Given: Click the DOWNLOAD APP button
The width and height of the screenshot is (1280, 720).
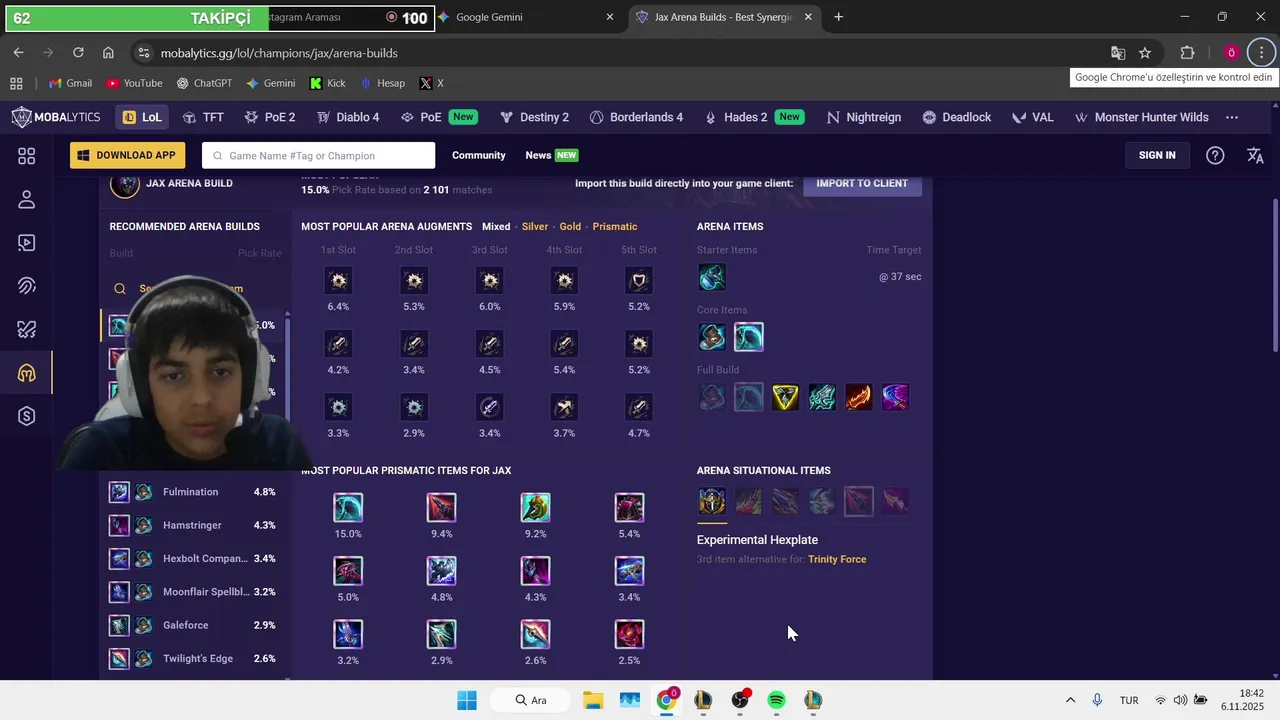Looking at the screenshot, I should pyautogui.click(x=127, y=155).
